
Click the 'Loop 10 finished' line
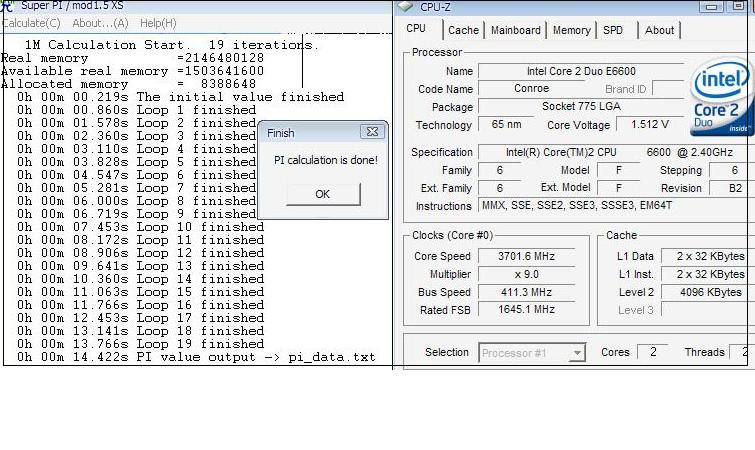point(141,227)
